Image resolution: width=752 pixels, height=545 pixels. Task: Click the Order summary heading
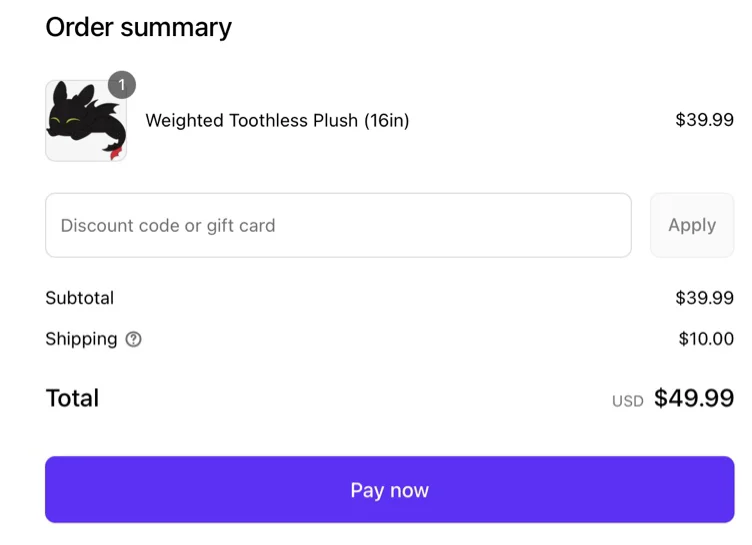(138, 27)
